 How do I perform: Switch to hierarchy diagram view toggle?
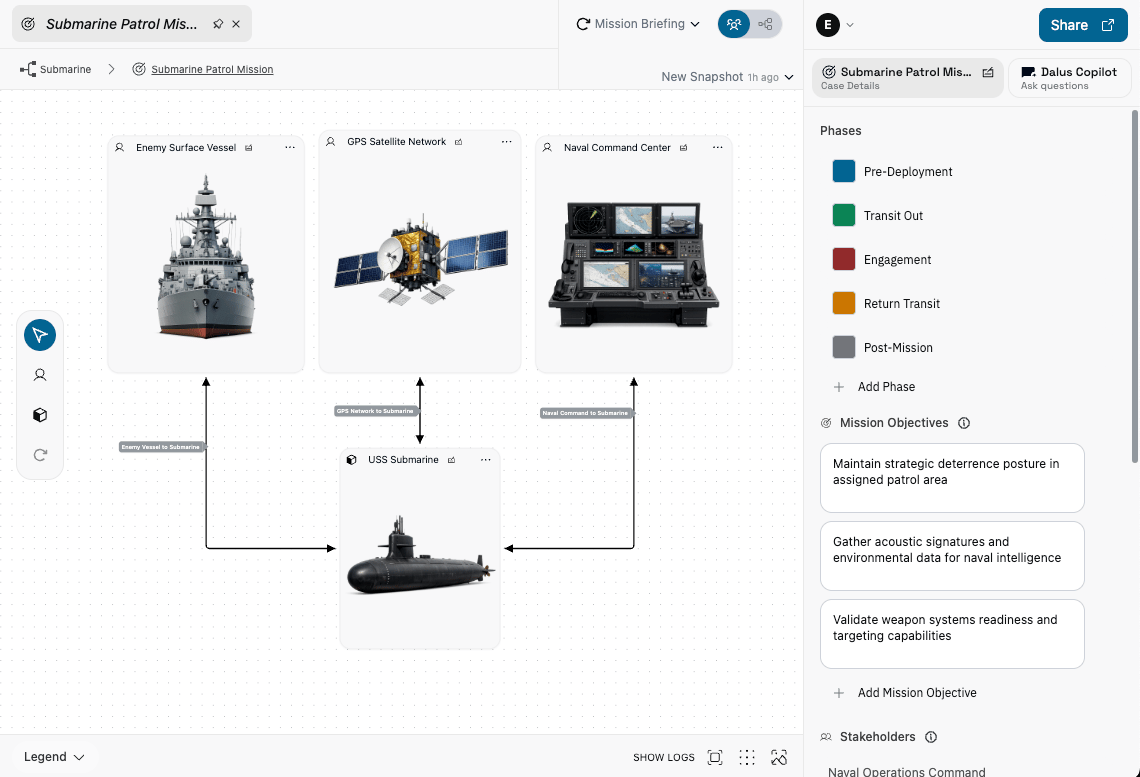[x=766, y=24]
